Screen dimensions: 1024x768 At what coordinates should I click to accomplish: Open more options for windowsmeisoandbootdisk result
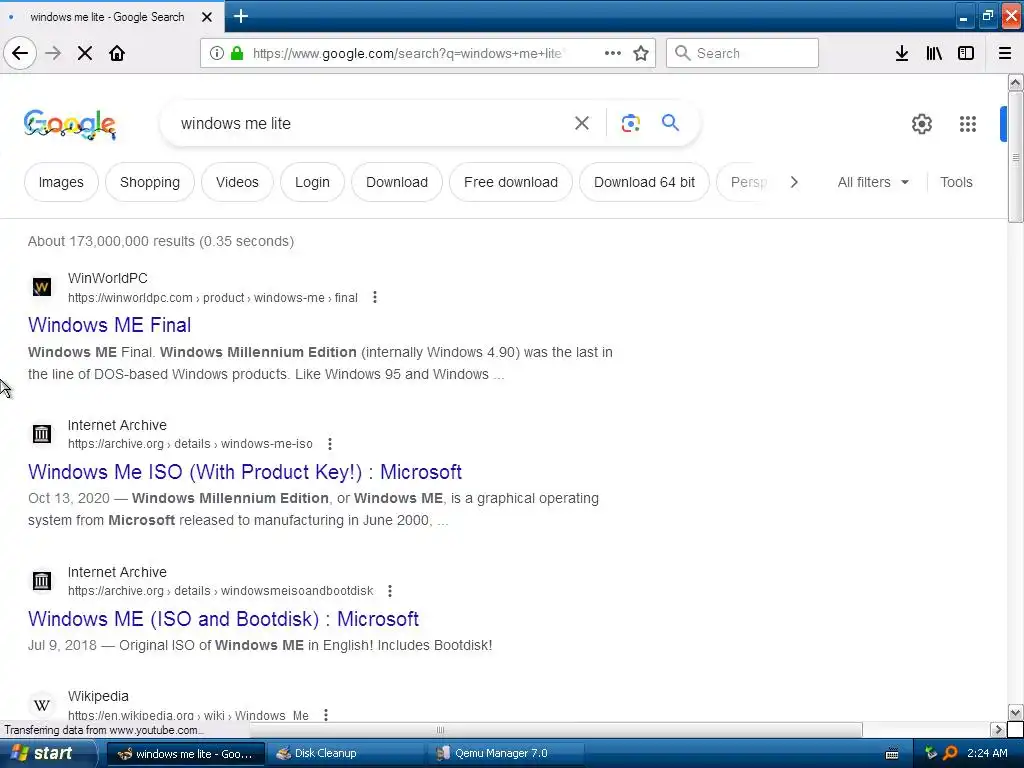click(390, 591)
